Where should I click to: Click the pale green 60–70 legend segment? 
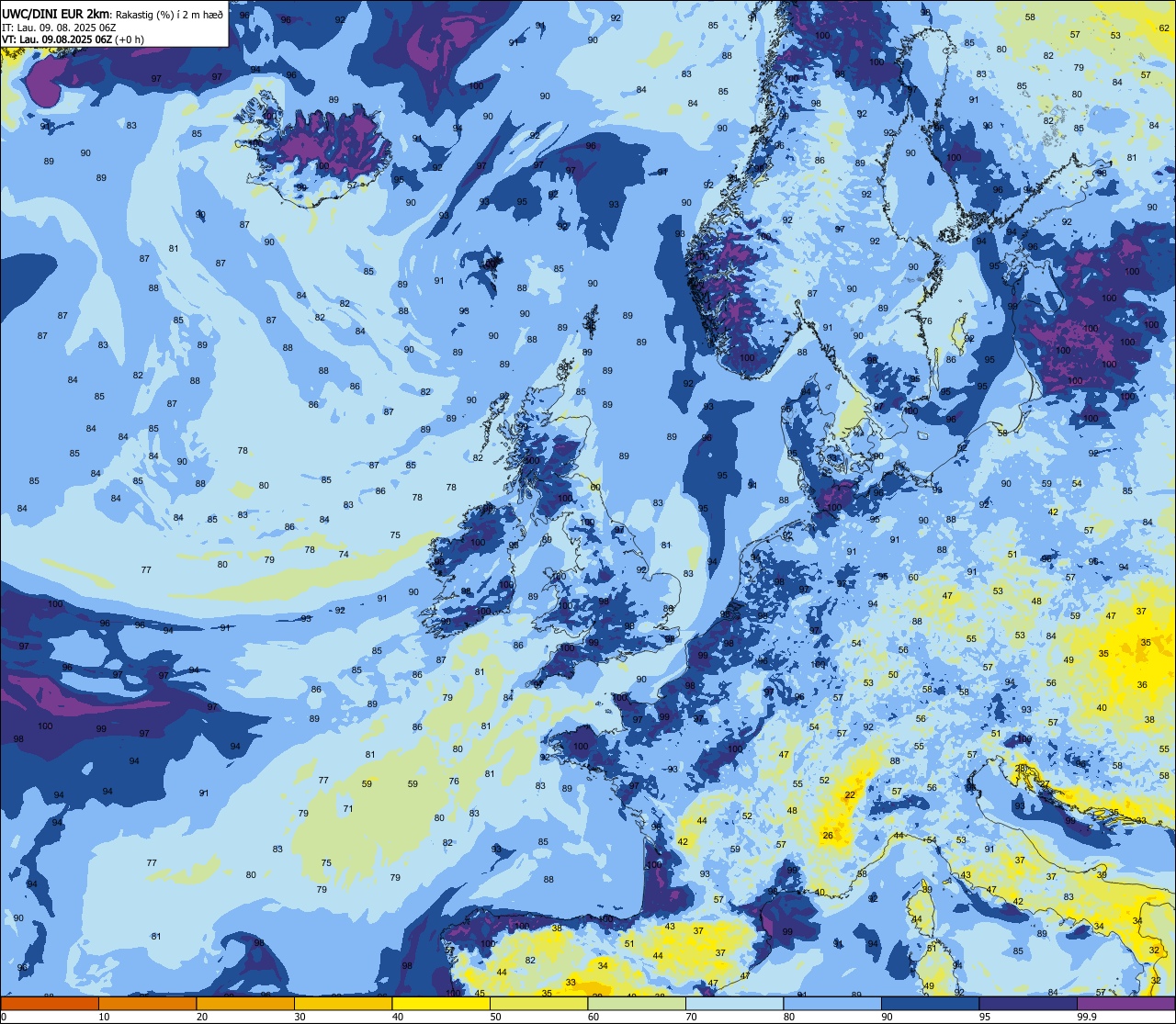pos(637,1003)
